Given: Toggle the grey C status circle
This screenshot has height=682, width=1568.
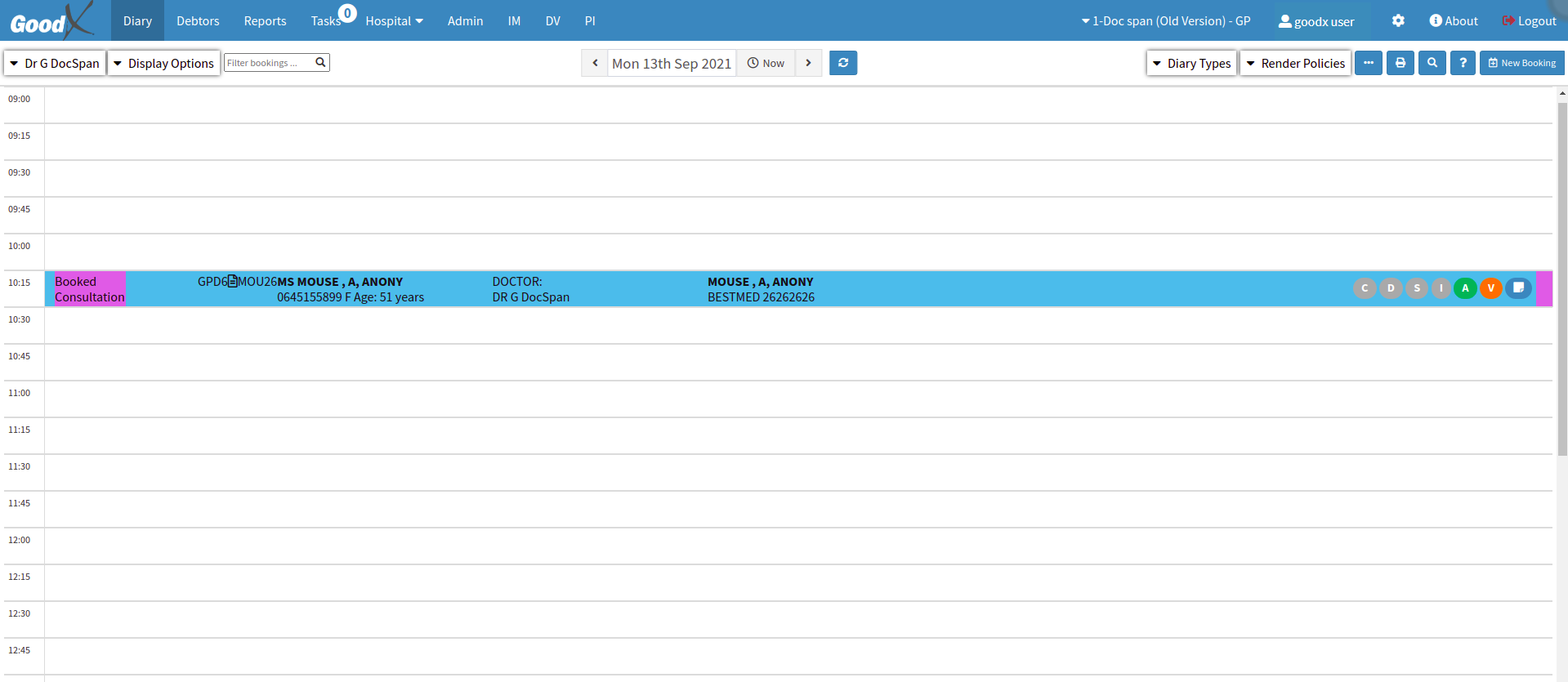Looking at the screenshot, I should [1364, 288].
